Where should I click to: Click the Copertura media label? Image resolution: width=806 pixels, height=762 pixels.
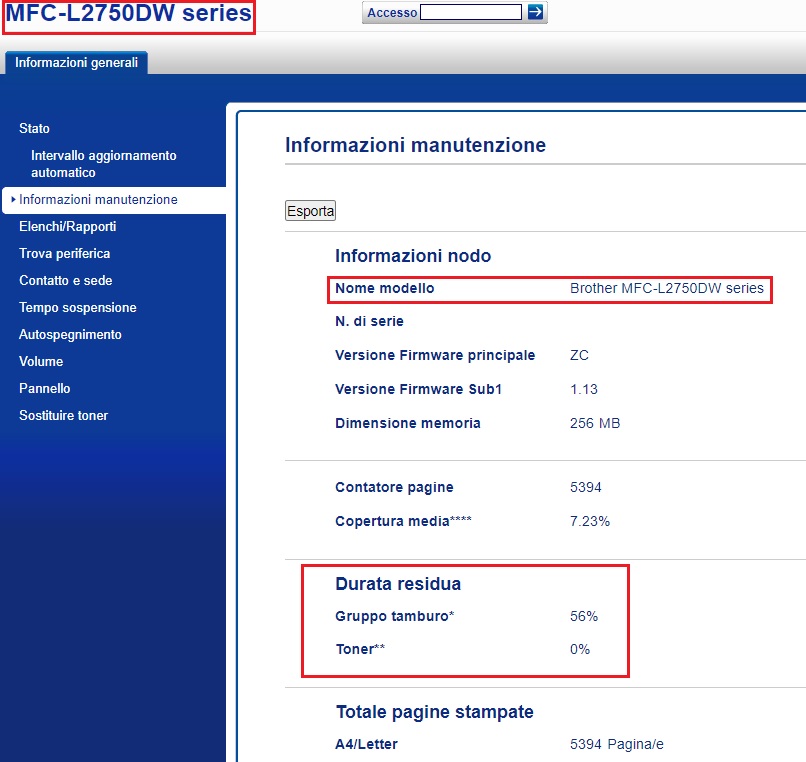[x=404, y=521]
